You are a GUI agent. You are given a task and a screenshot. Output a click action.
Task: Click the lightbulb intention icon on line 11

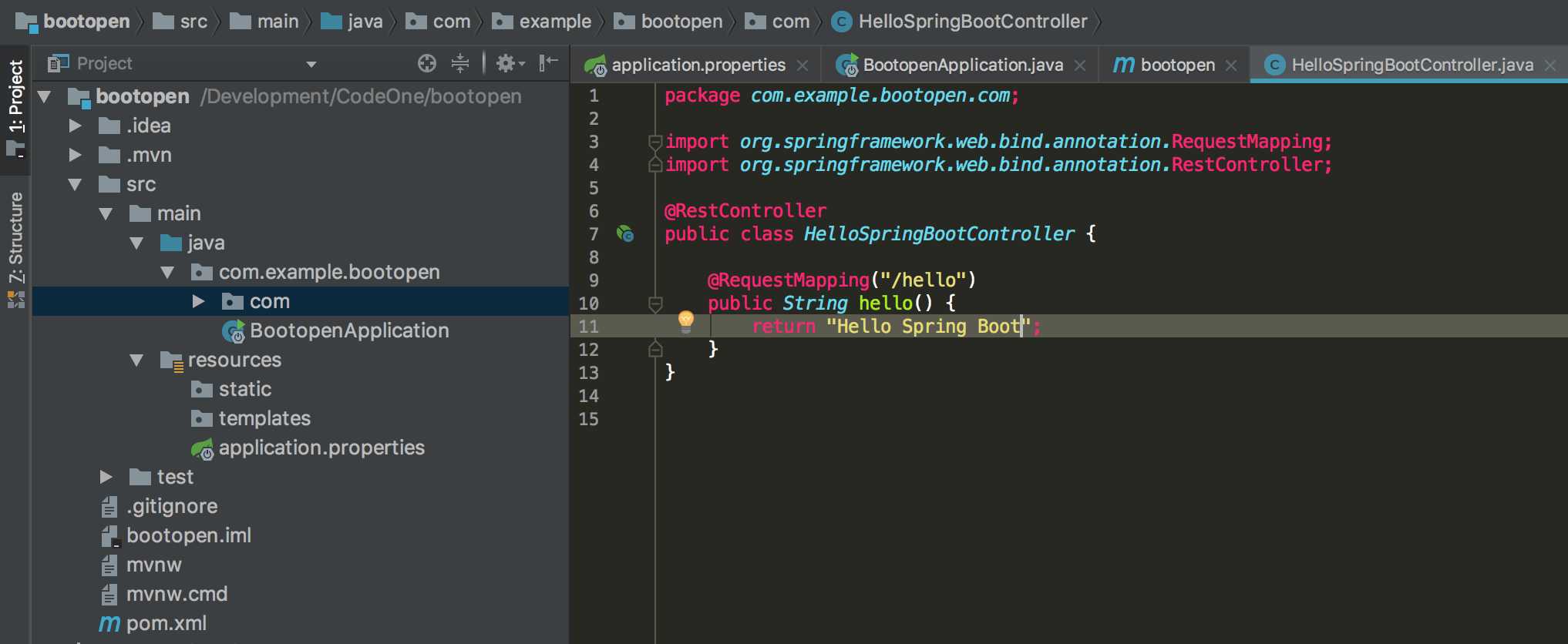tap(685, 321)
